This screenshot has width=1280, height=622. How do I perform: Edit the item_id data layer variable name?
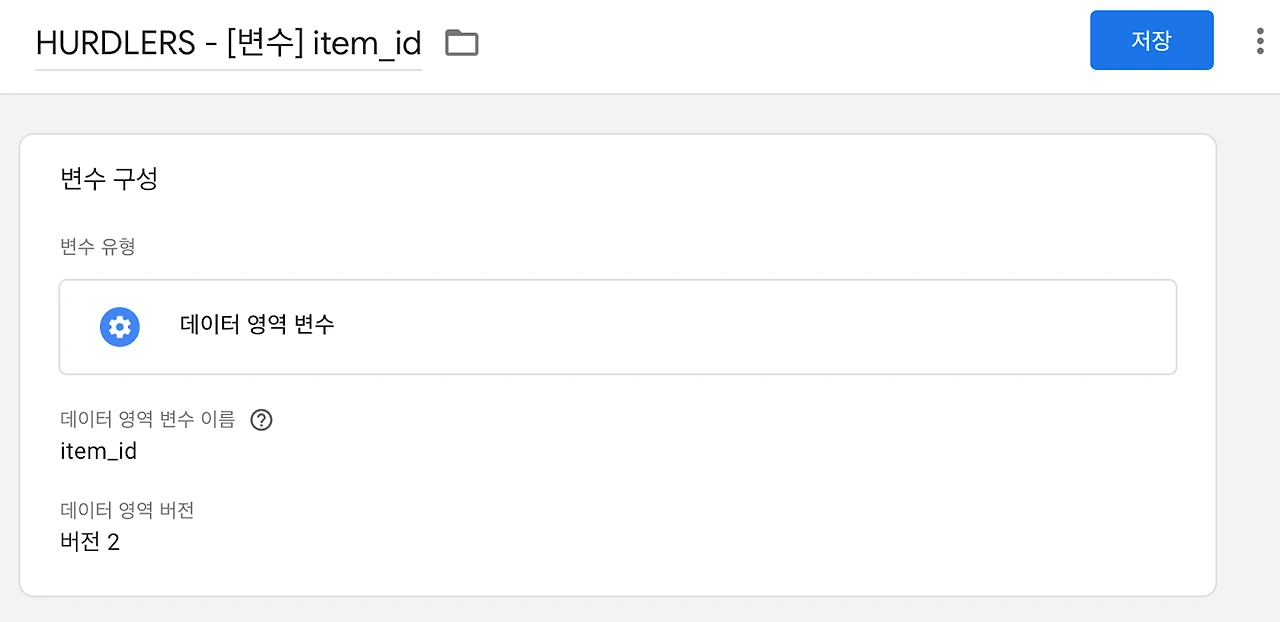[x=98, y=451]
